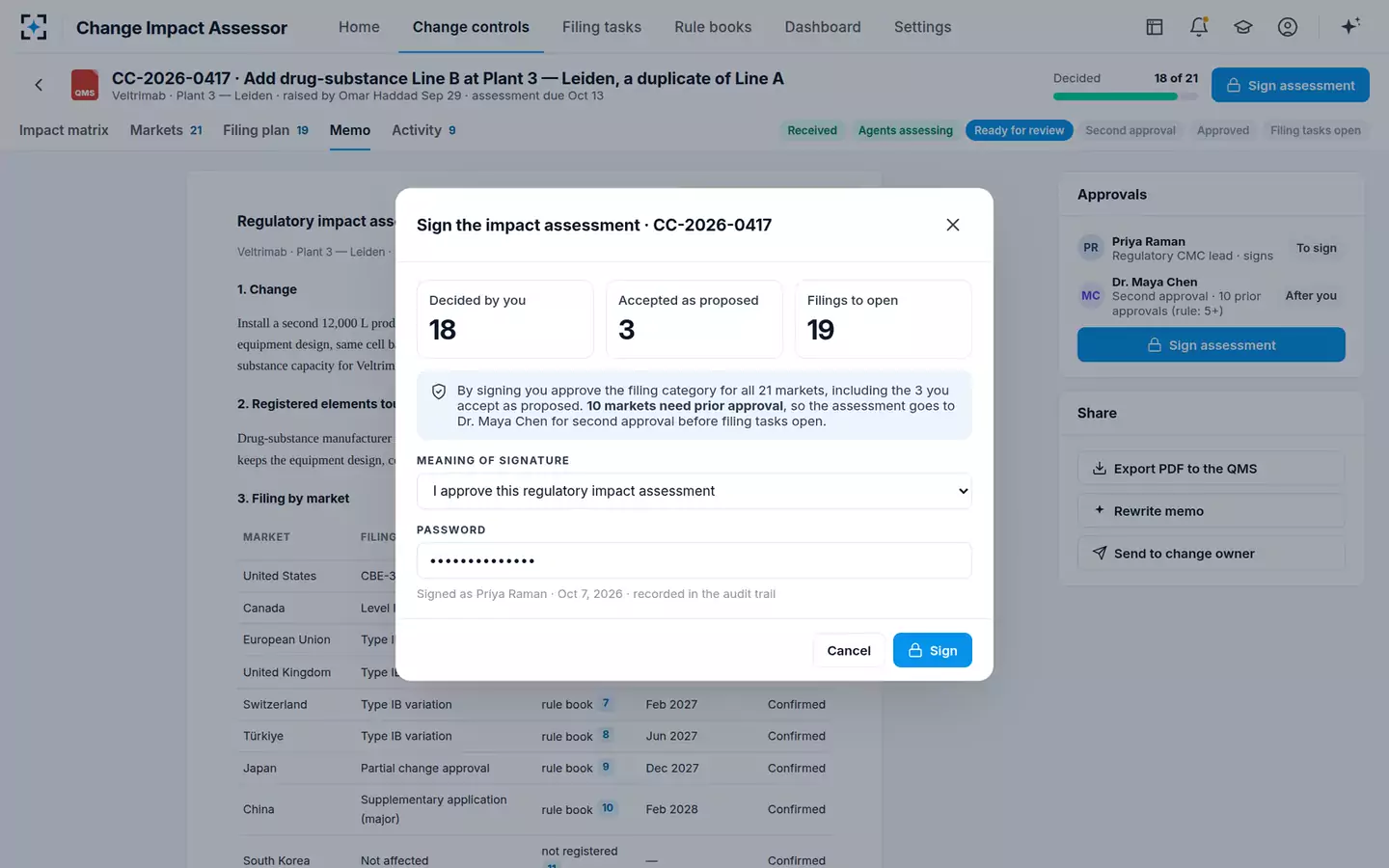This screenshot has height=868, width=1389.
Task: Click the Sign button in the dialog
Action: pos(933,650)
